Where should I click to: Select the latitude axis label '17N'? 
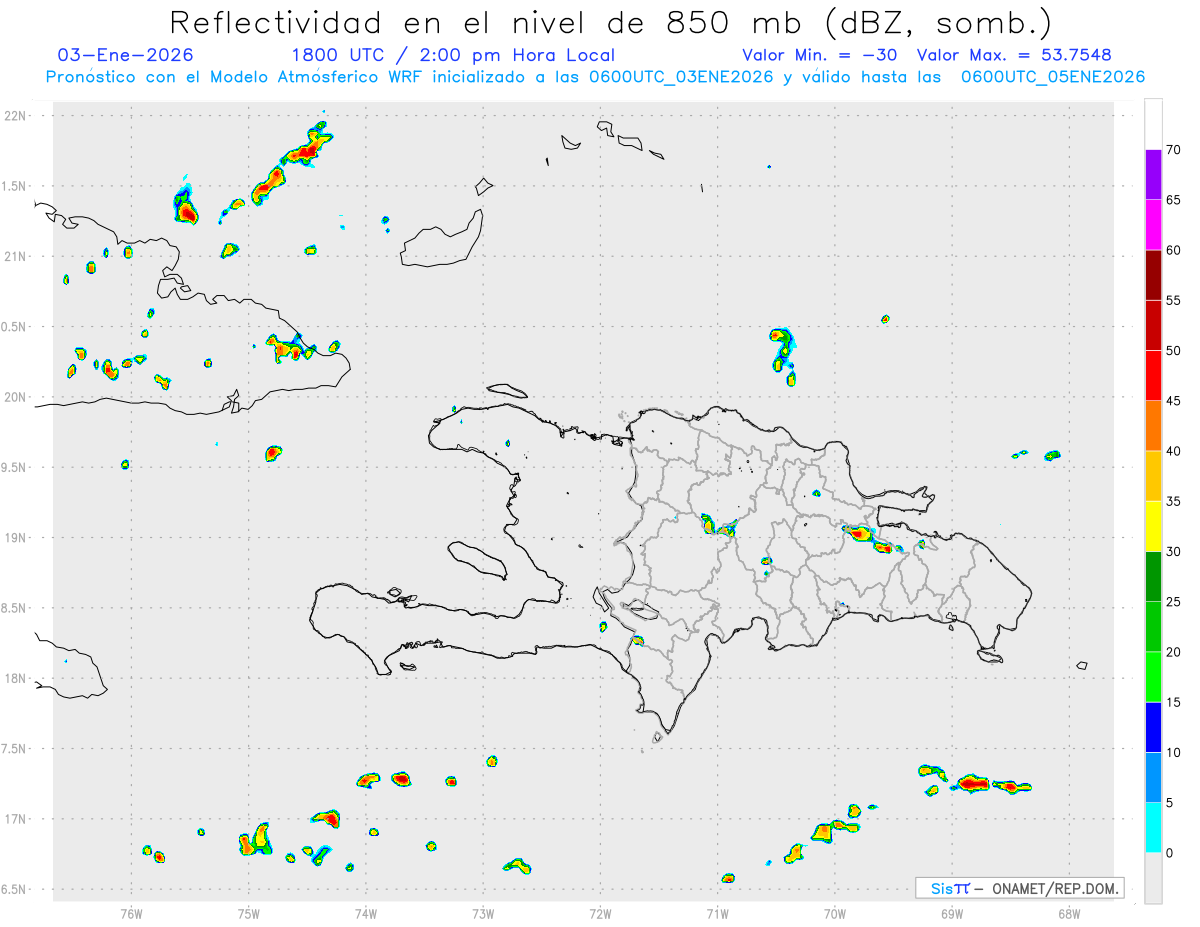tap(17, 819)
